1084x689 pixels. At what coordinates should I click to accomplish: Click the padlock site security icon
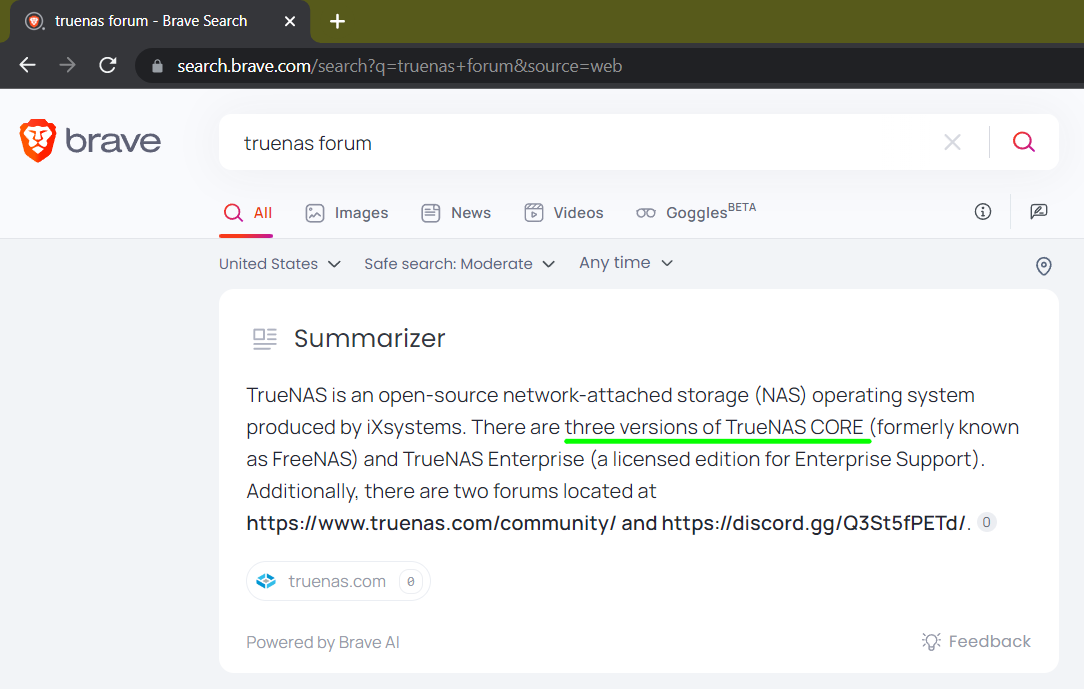(x=158, y=66)
